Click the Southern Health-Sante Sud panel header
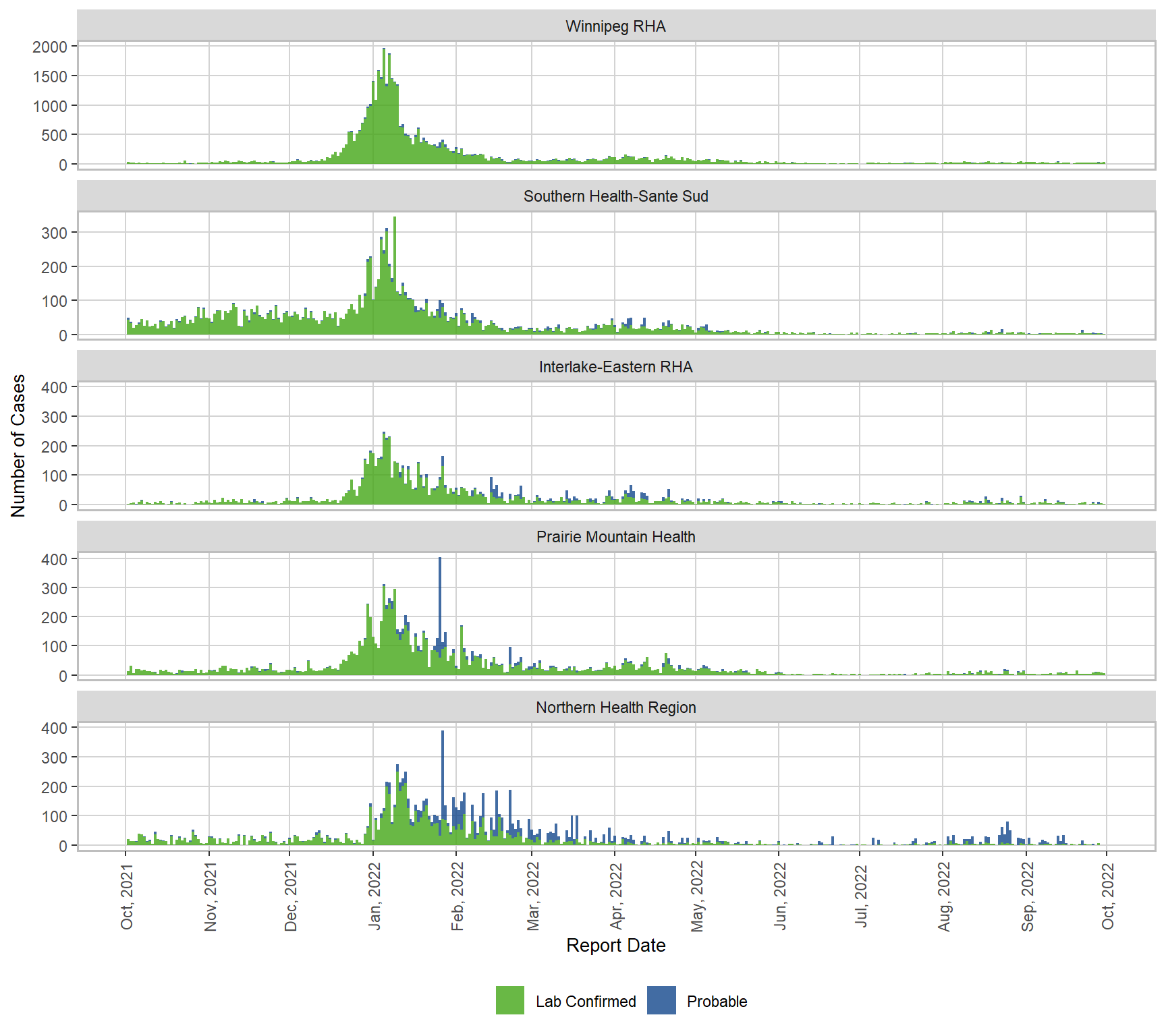1166x1036 pixels. (615, 196)
